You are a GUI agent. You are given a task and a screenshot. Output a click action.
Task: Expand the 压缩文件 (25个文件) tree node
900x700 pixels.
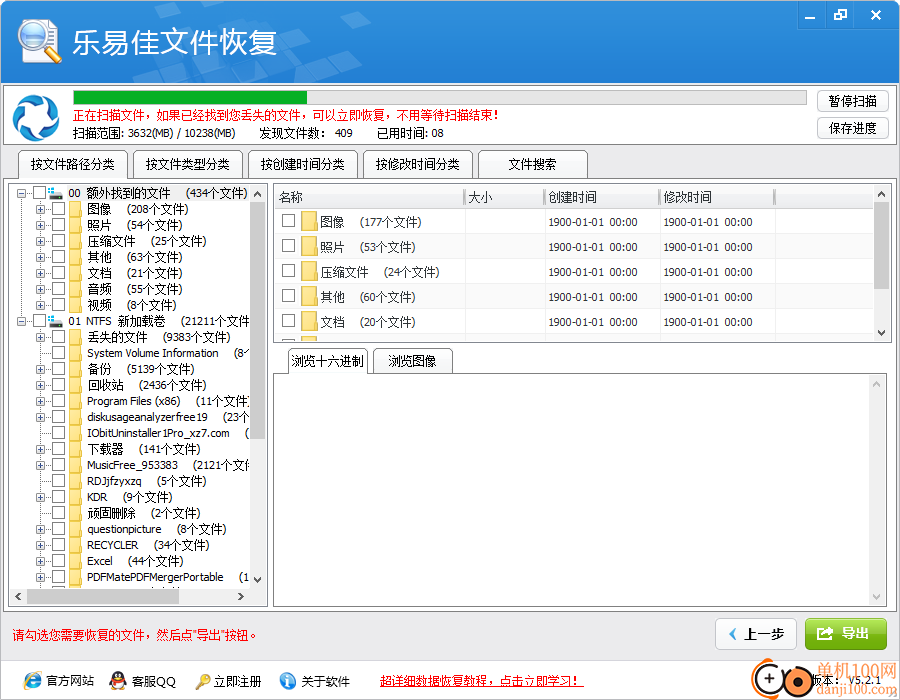(40, 242)
